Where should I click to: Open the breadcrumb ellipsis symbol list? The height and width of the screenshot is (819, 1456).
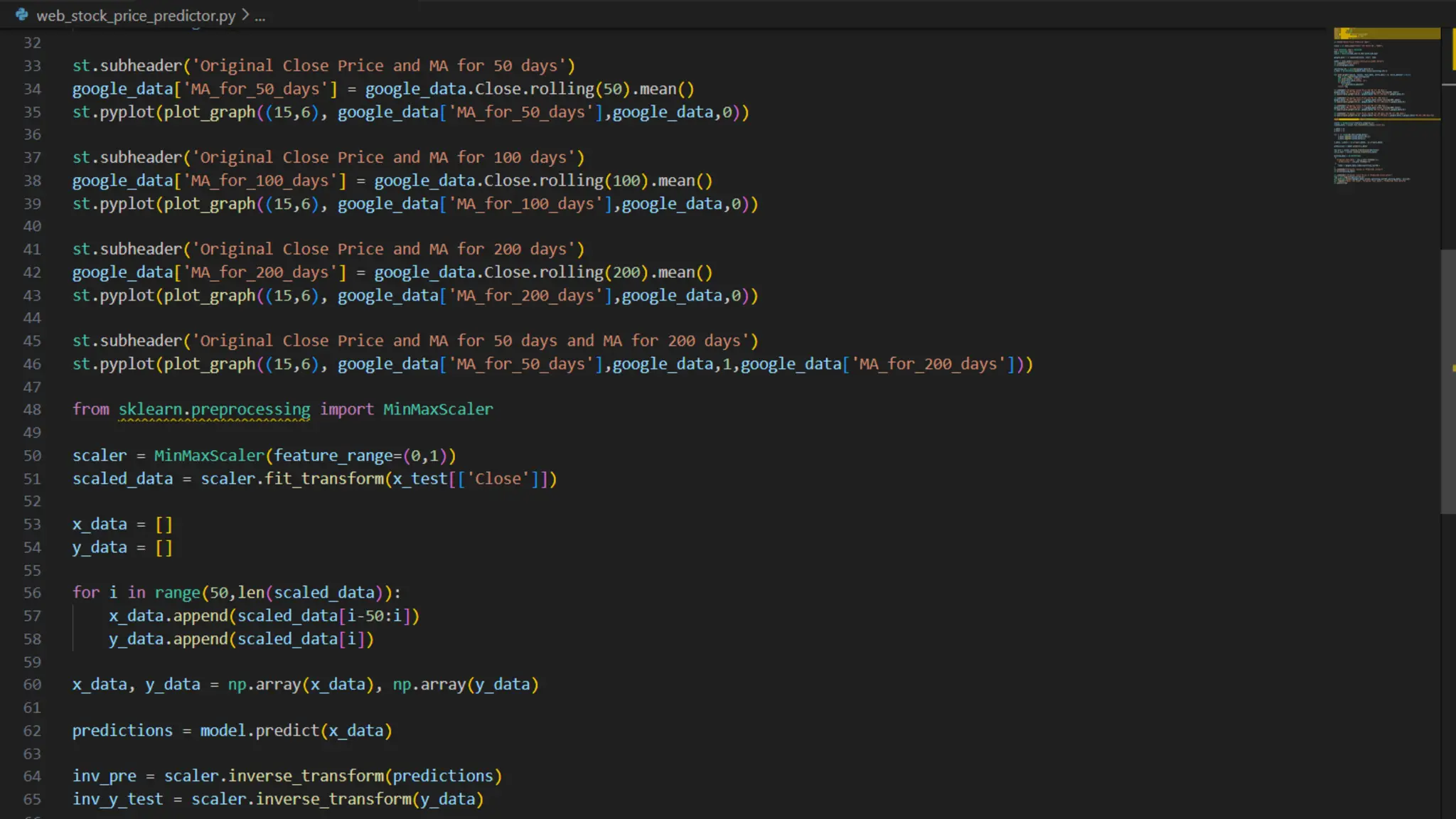point(260,16)
